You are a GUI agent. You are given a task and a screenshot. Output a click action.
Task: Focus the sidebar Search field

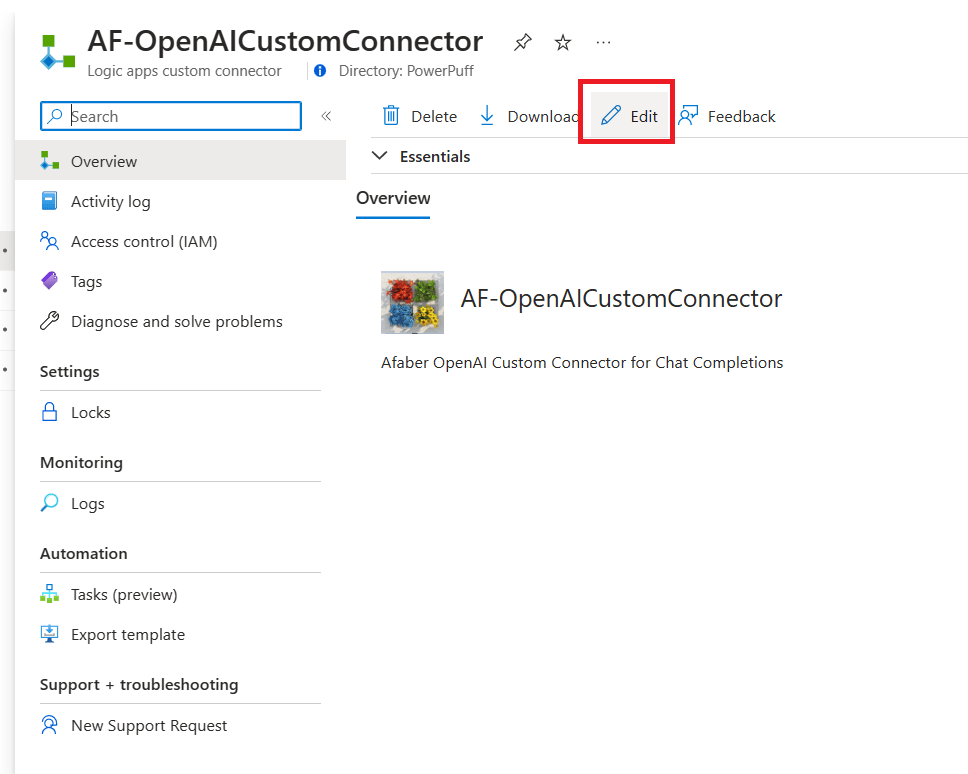pyautogui.click(x=180, y=116)
